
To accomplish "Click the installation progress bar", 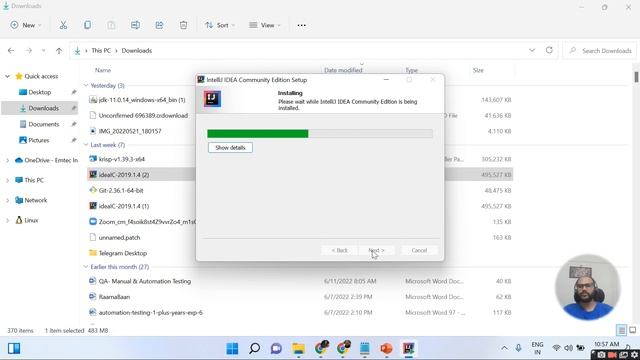I will pyautogui.click(x=320, y=133).
